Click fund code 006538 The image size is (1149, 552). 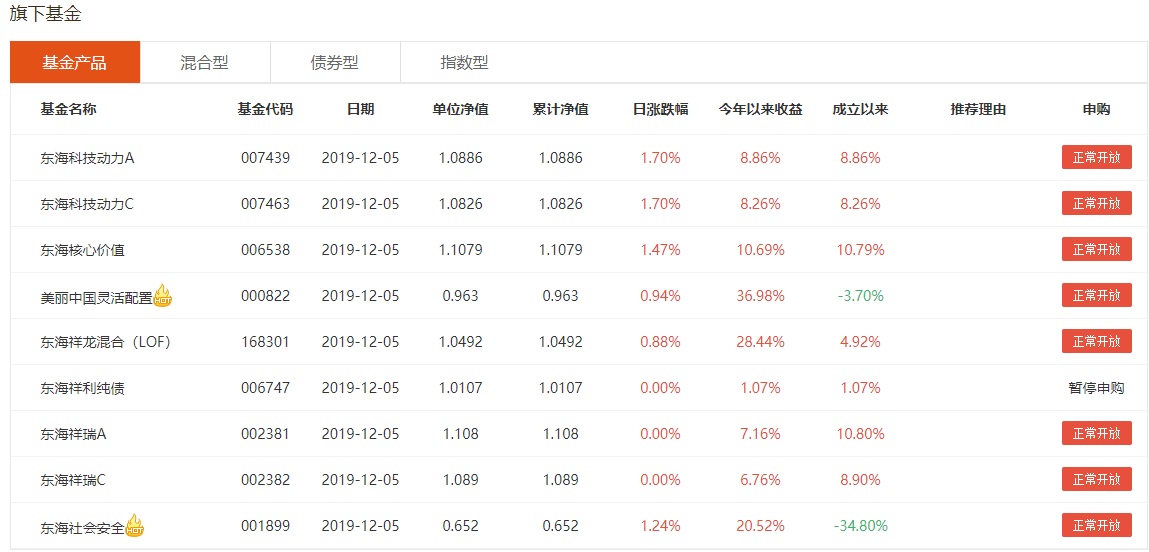(265, 250)
